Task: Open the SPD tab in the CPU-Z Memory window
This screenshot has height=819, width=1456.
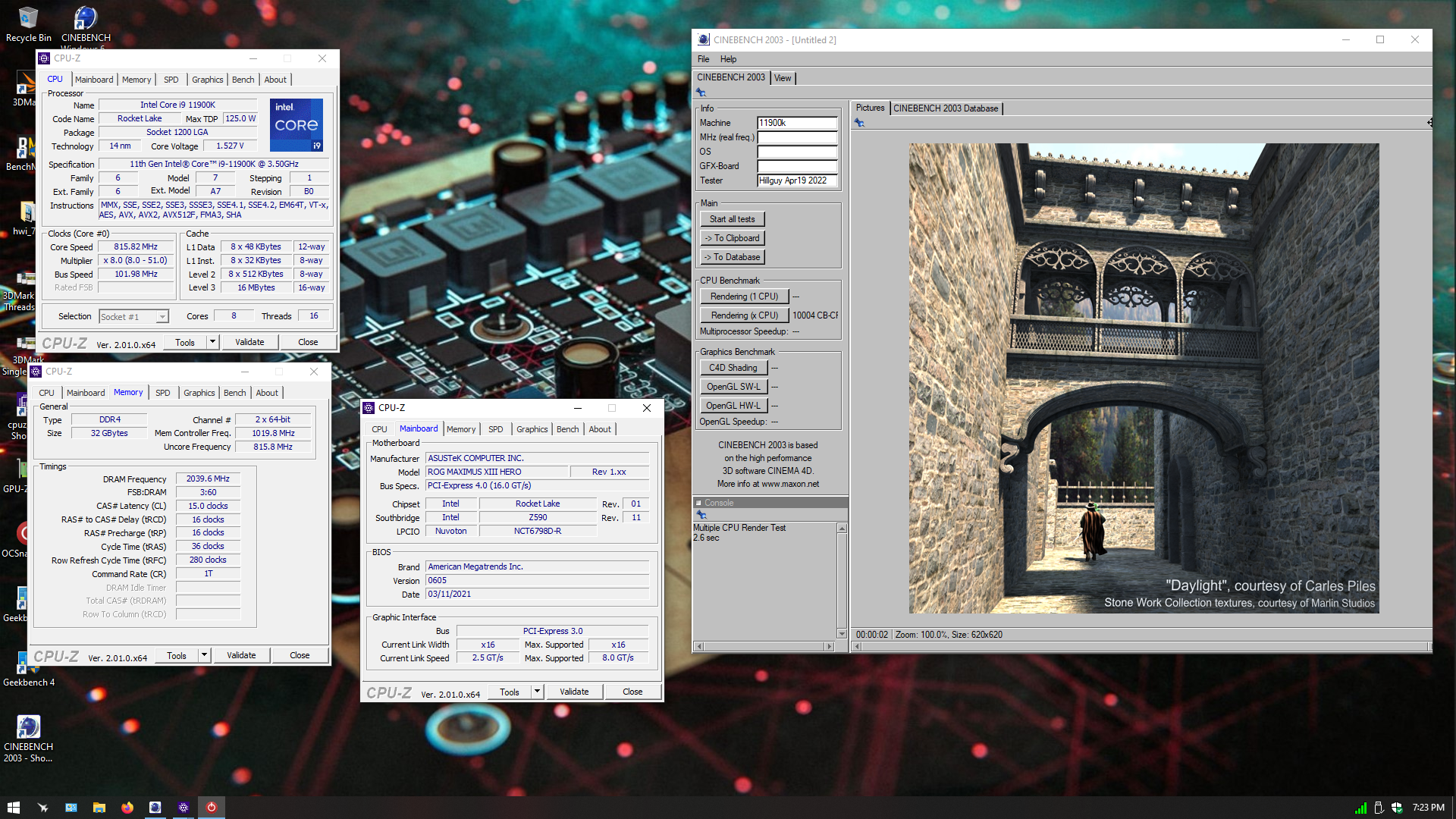Action: pos(163,393)
